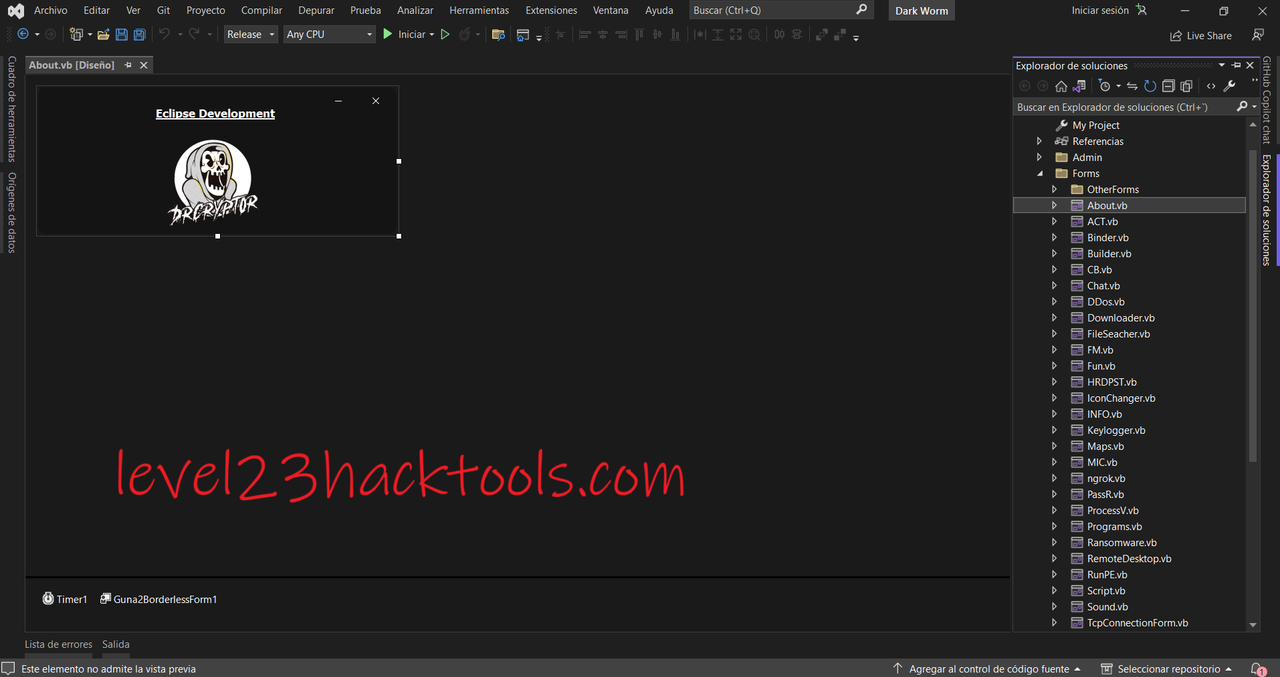Click the feedback person icon near Live Share
This screenshot has width=1280, height=677.
point(1258,35)
